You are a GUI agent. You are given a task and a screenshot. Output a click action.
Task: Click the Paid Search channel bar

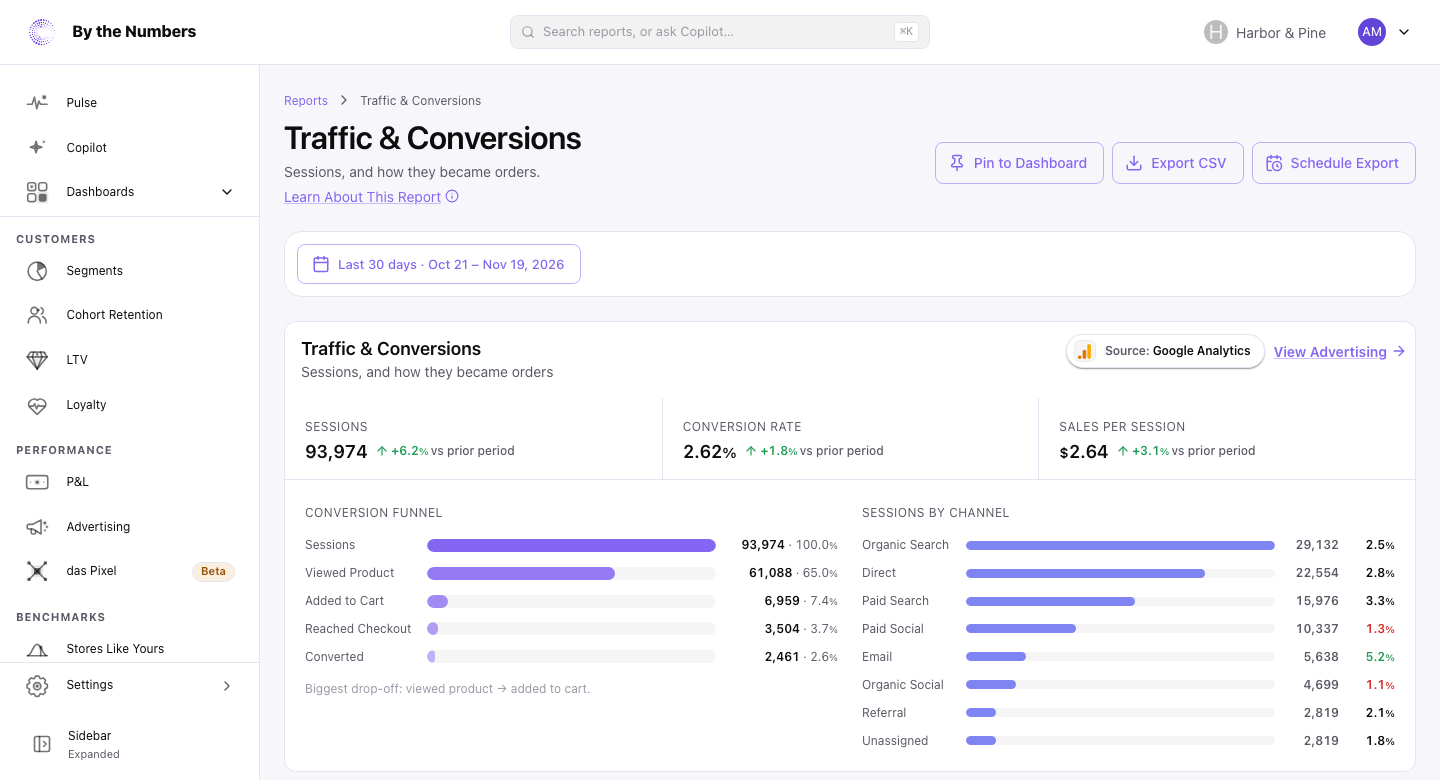[x=1120, y=601]
